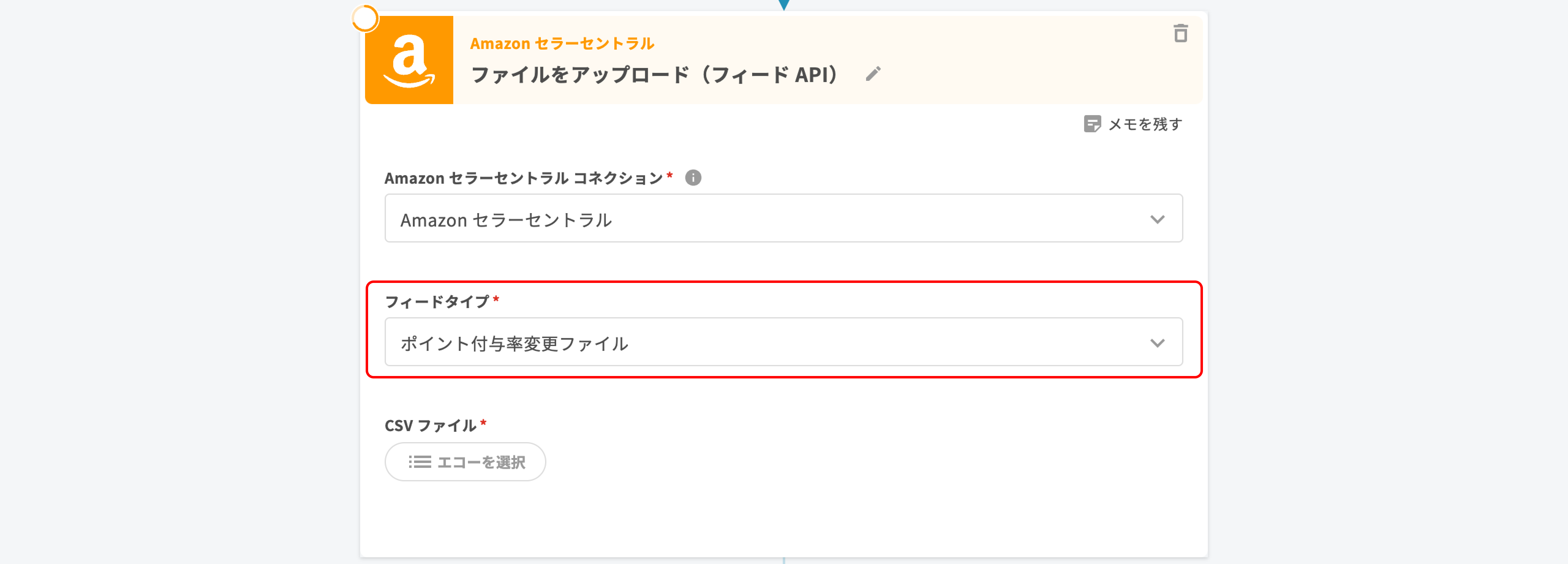Click the step title ファイルをアップロード（フィード API）
The height and width of the screenshot is (564, 1568).
(x=654, y=75)
